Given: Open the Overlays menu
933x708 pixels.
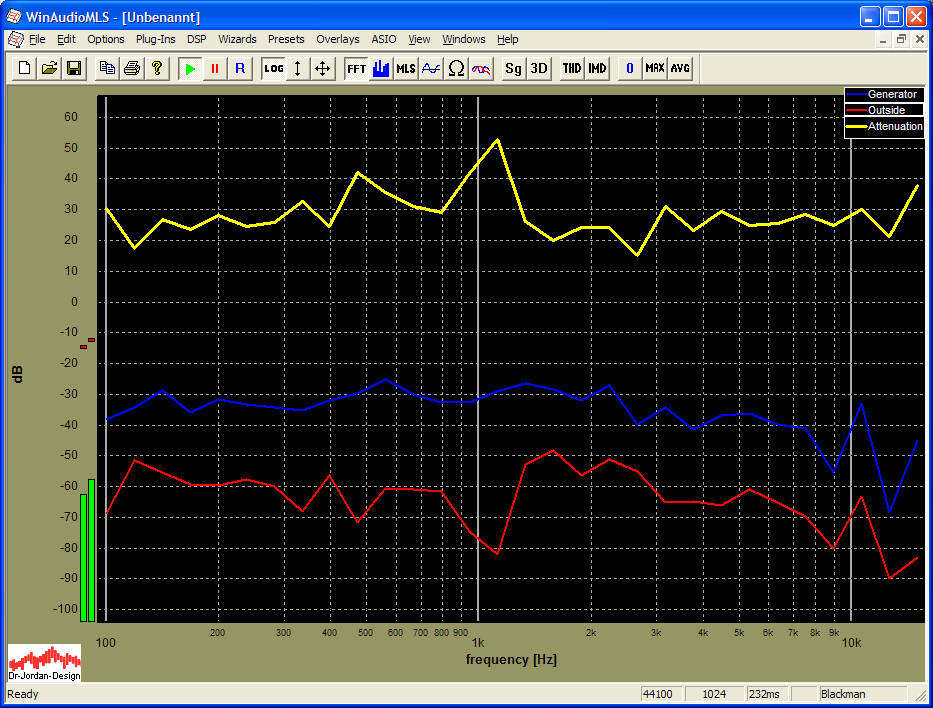Looking at the screenshot, I should (x=337, y=39).
